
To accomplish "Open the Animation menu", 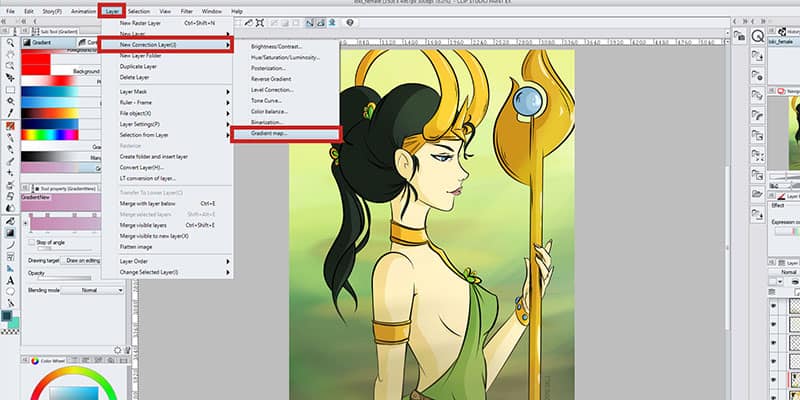I will tap(83, 11).
